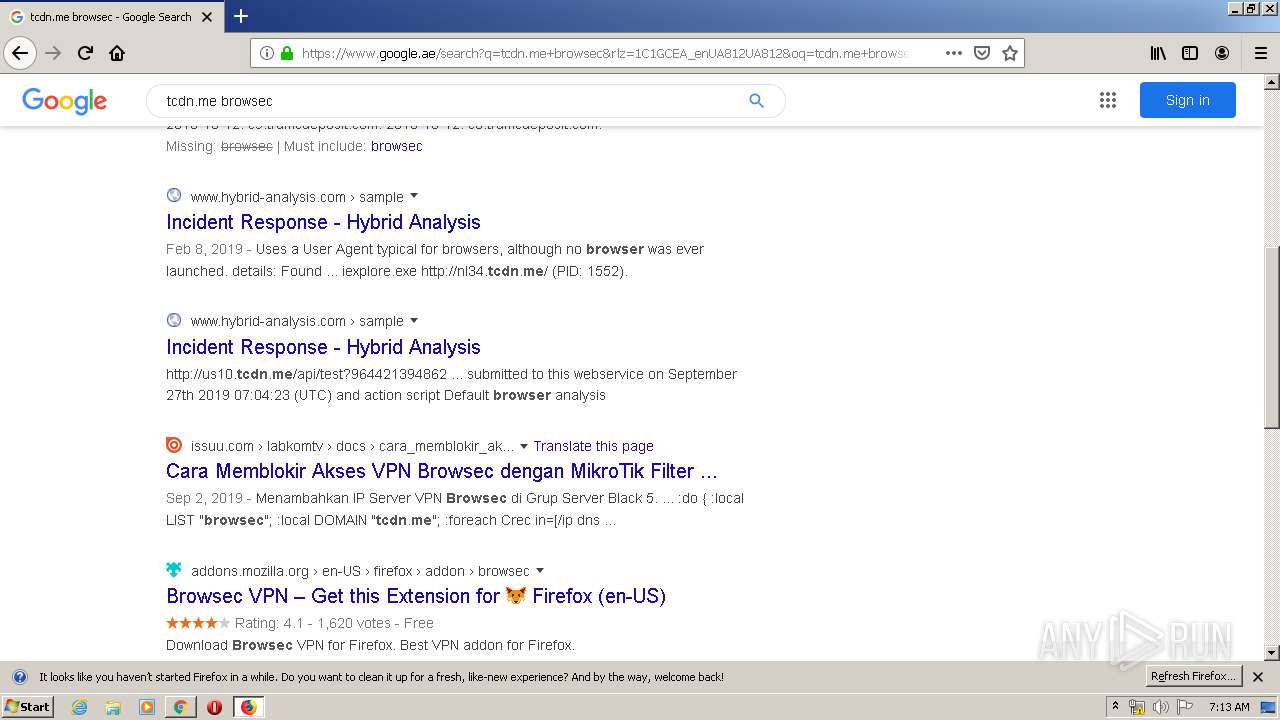
Task: Click the issuu.com favicon
Action: tap(174, 445)
